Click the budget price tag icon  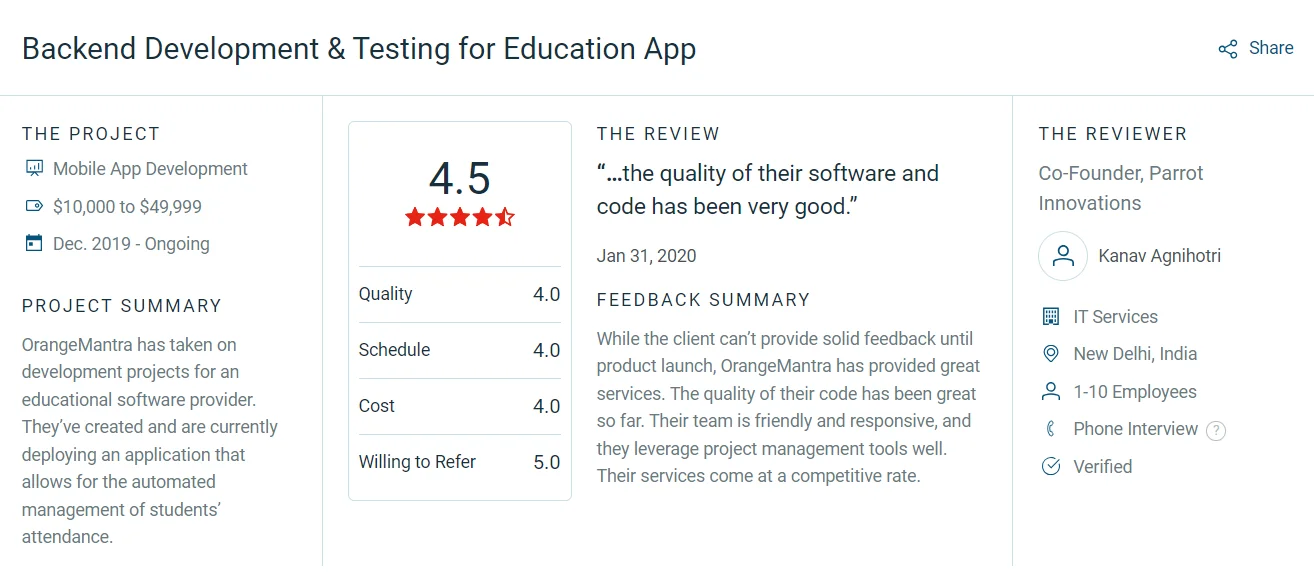pos(34,206)
